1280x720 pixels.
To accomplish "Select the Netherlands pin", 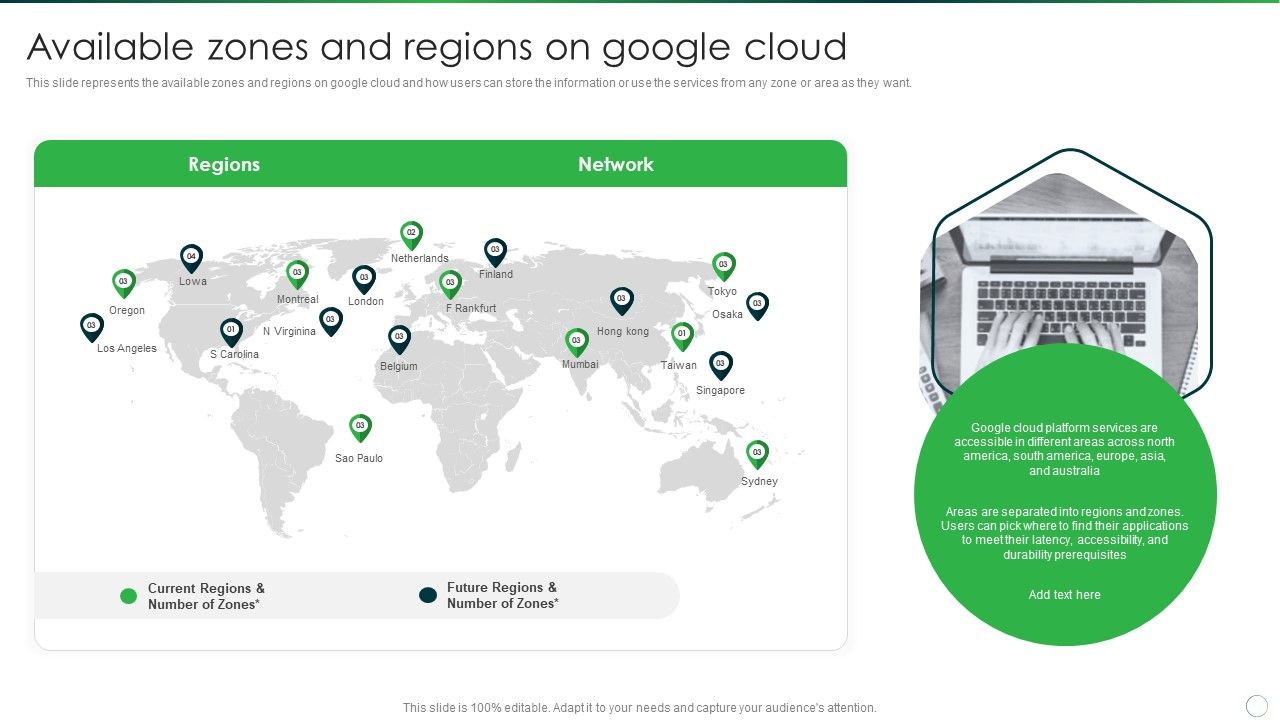I will point(411,236).
